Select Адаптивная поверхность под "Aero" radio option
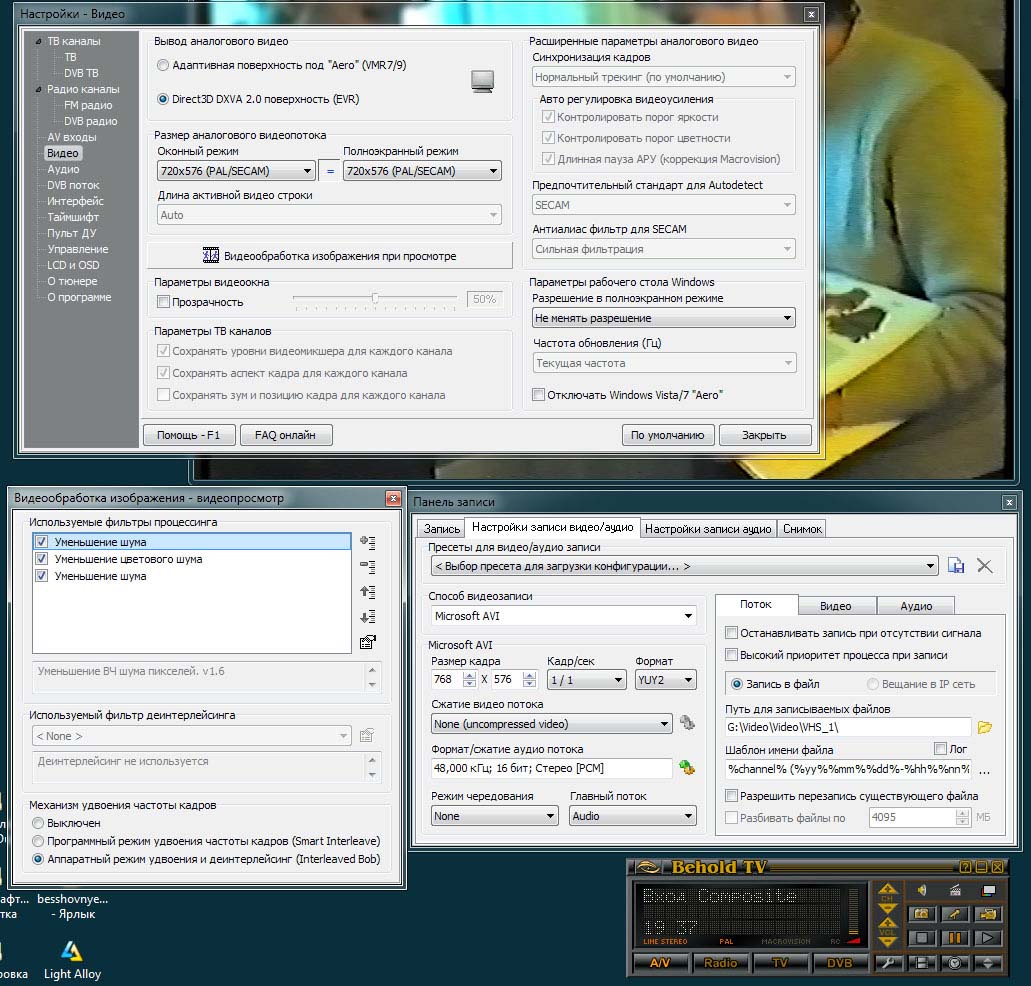Screen dimensions: 1031x986 [x=164, y=66]
